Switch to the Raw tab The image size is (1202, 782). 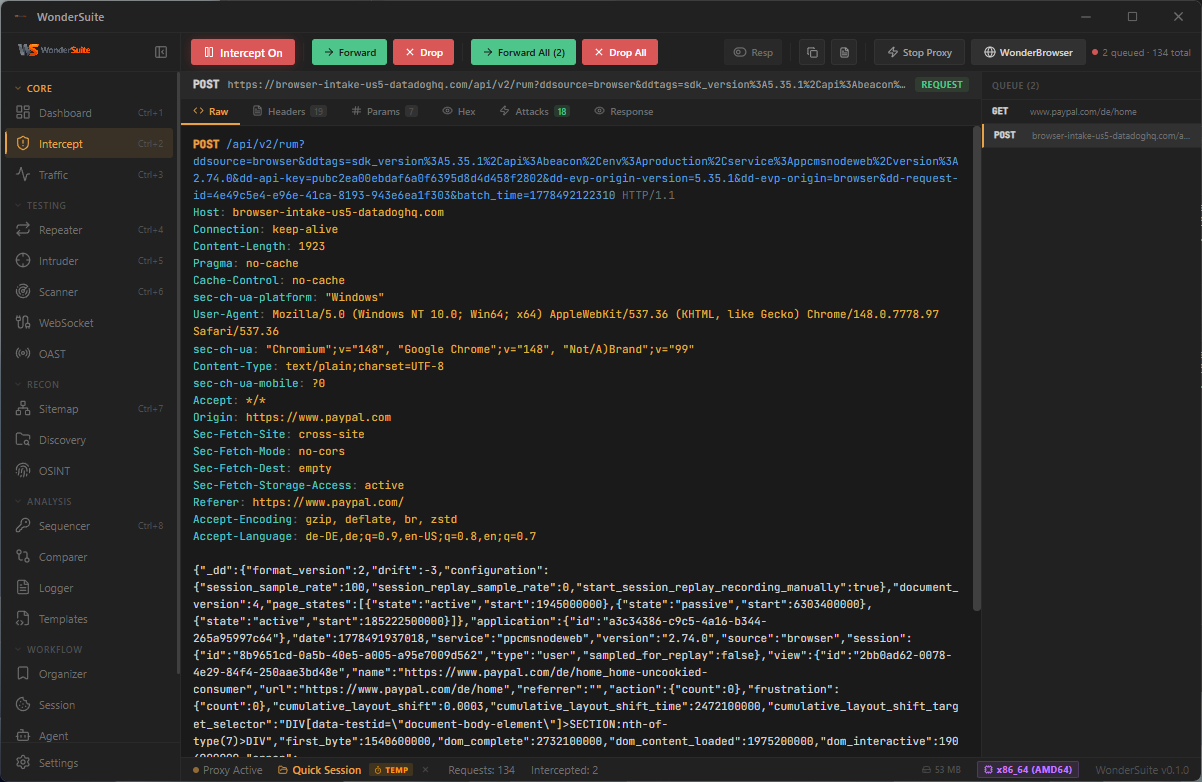point(211,111)
